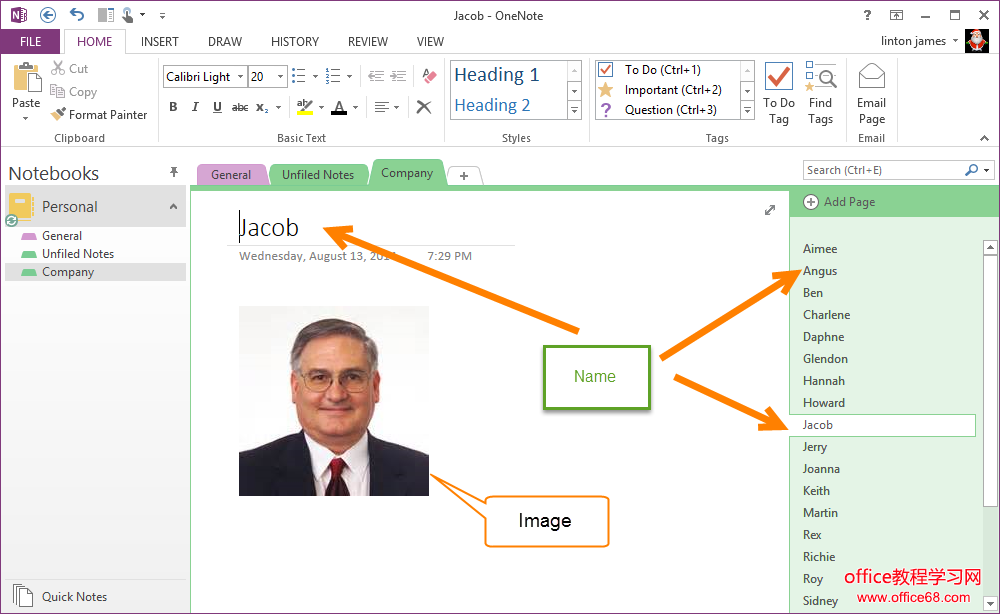
Task: Open the INSERT ribbon tab
Action: click(160, 42)
